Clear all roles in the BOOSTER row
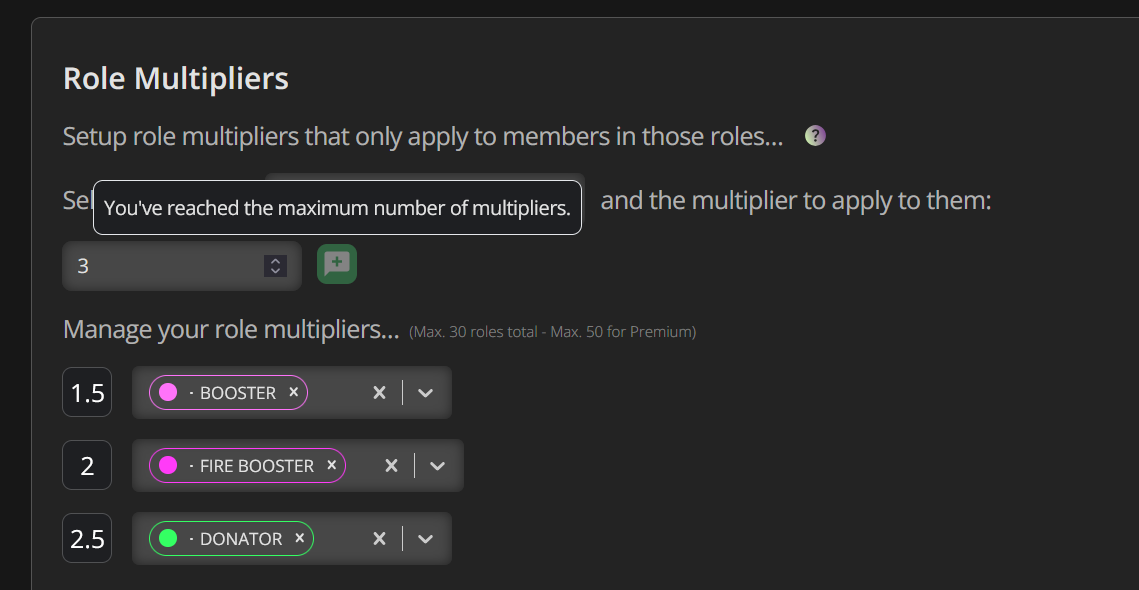 (379, 393)
